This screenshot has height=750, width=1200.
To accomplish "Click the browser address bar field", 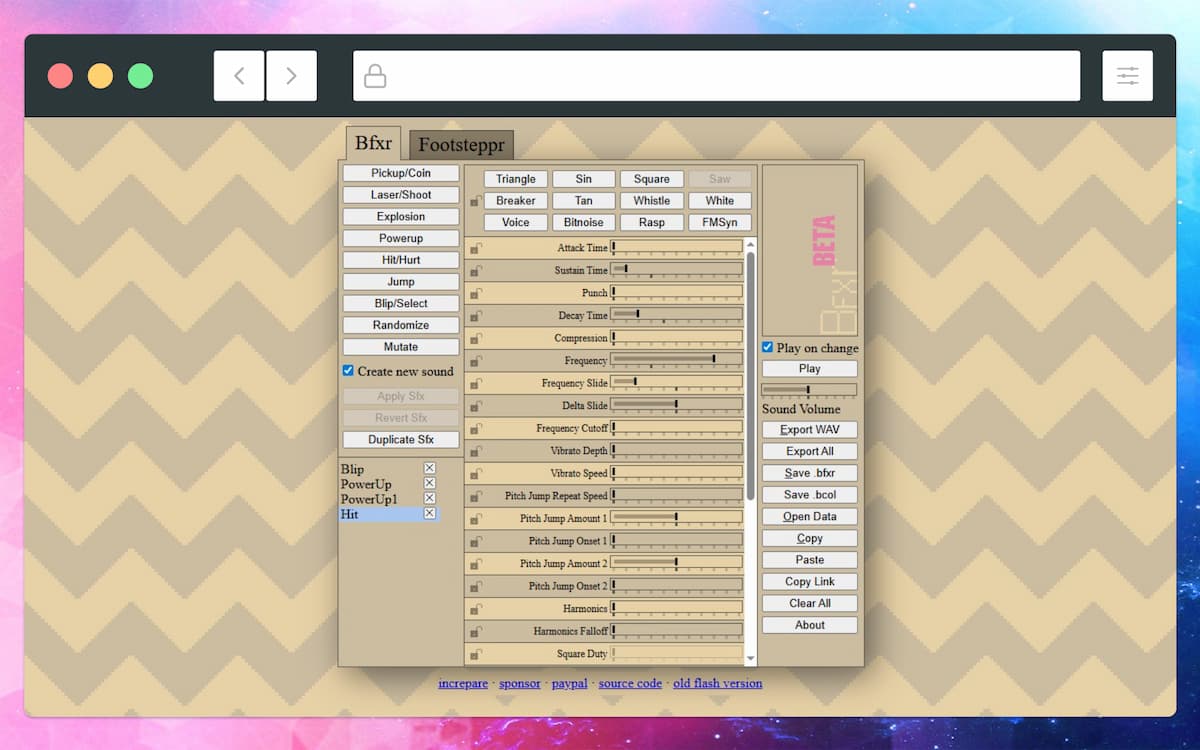I will [716, 76].
